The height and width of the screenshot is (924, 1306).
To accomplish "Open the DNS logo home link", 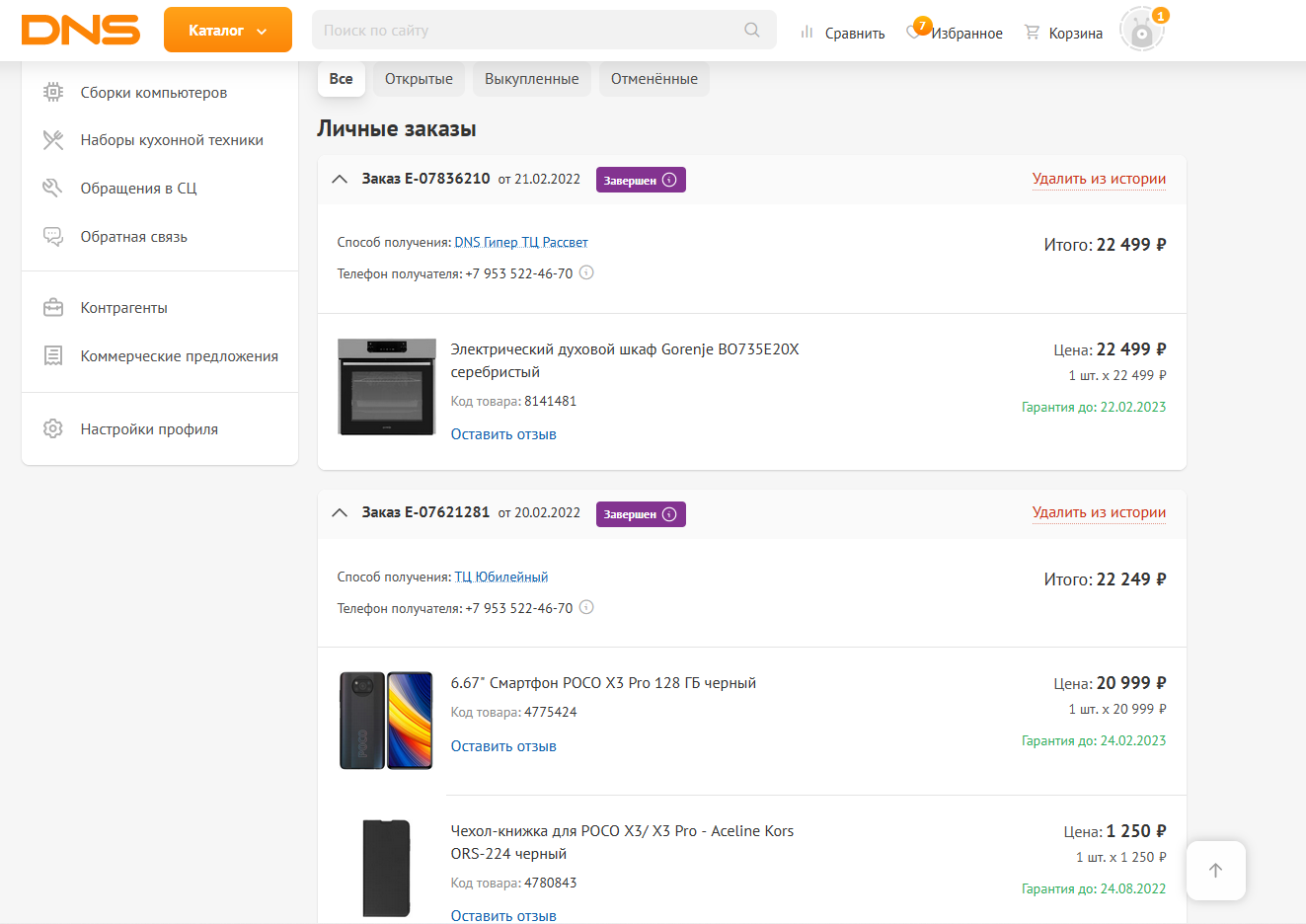I will coord(81,30).
